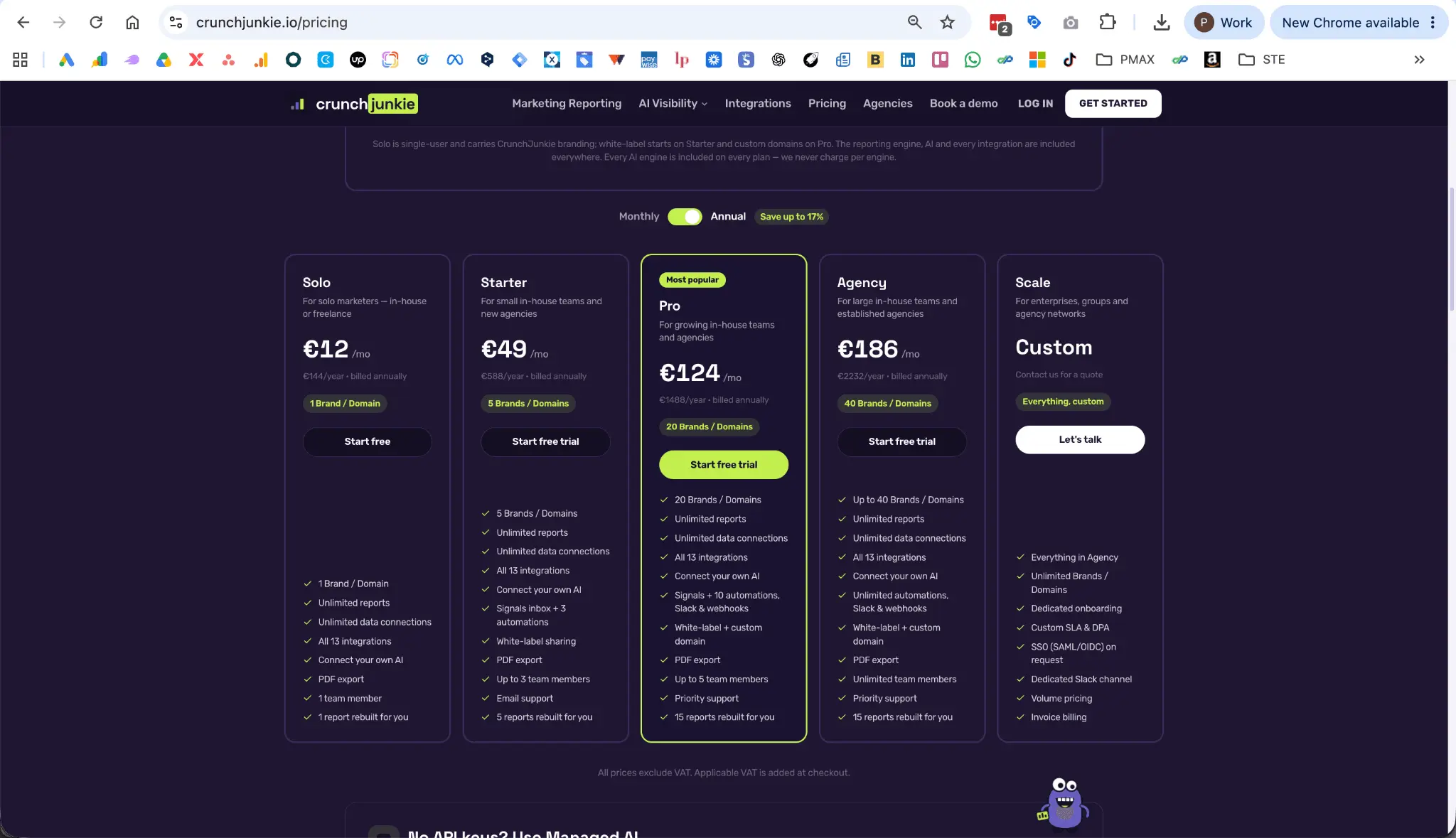Click Start free trial on Agency plan
This screenshot has width=1456, height=838.
coord(901,441)
